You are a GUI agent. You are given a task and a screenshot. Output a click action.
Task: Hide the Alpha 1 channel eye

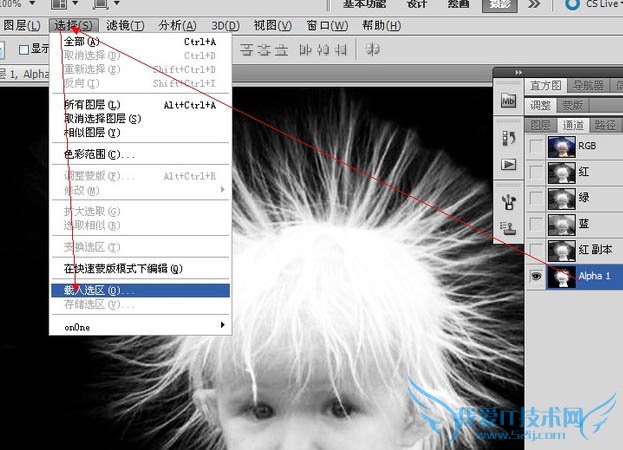coord(536,276)
